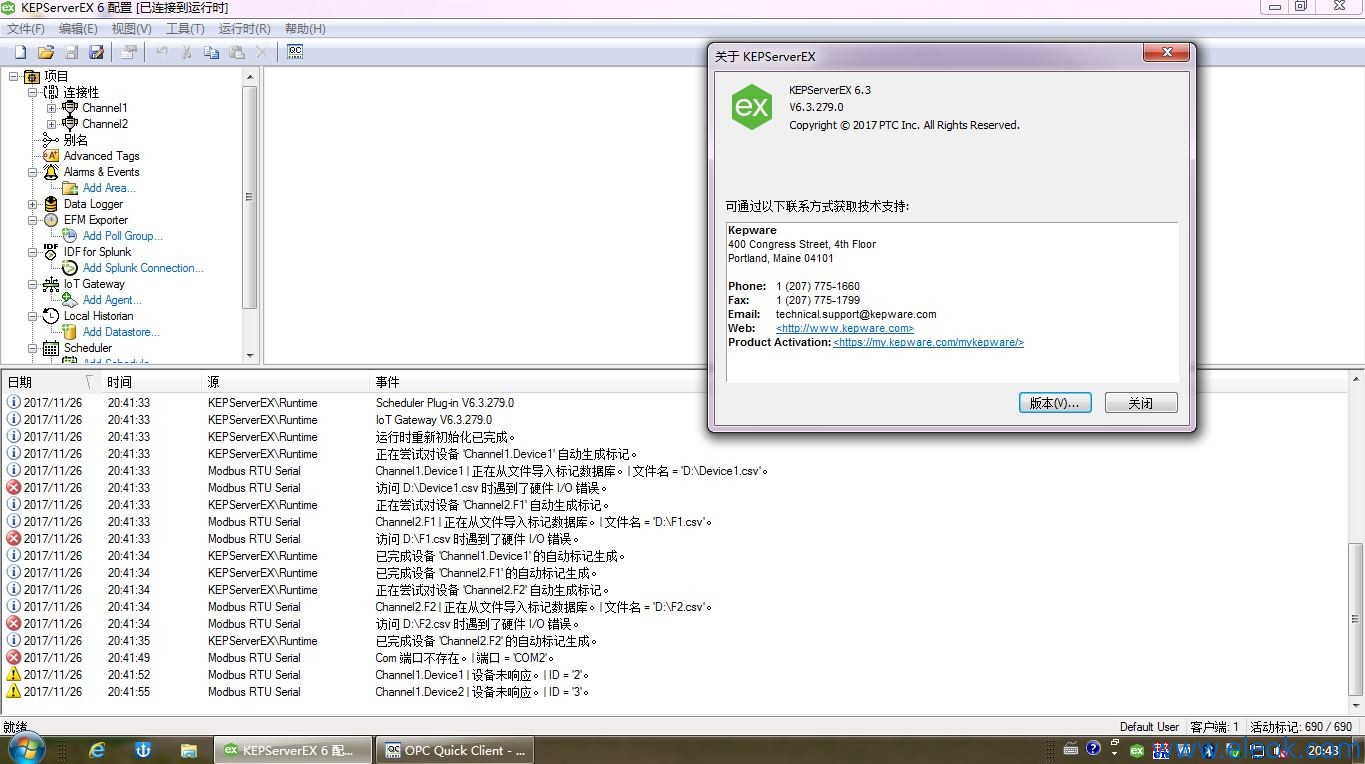Viewport: 1365px width, 764px height.
Task: Expand the Channel2 tree node
Action: click(52, 124)
